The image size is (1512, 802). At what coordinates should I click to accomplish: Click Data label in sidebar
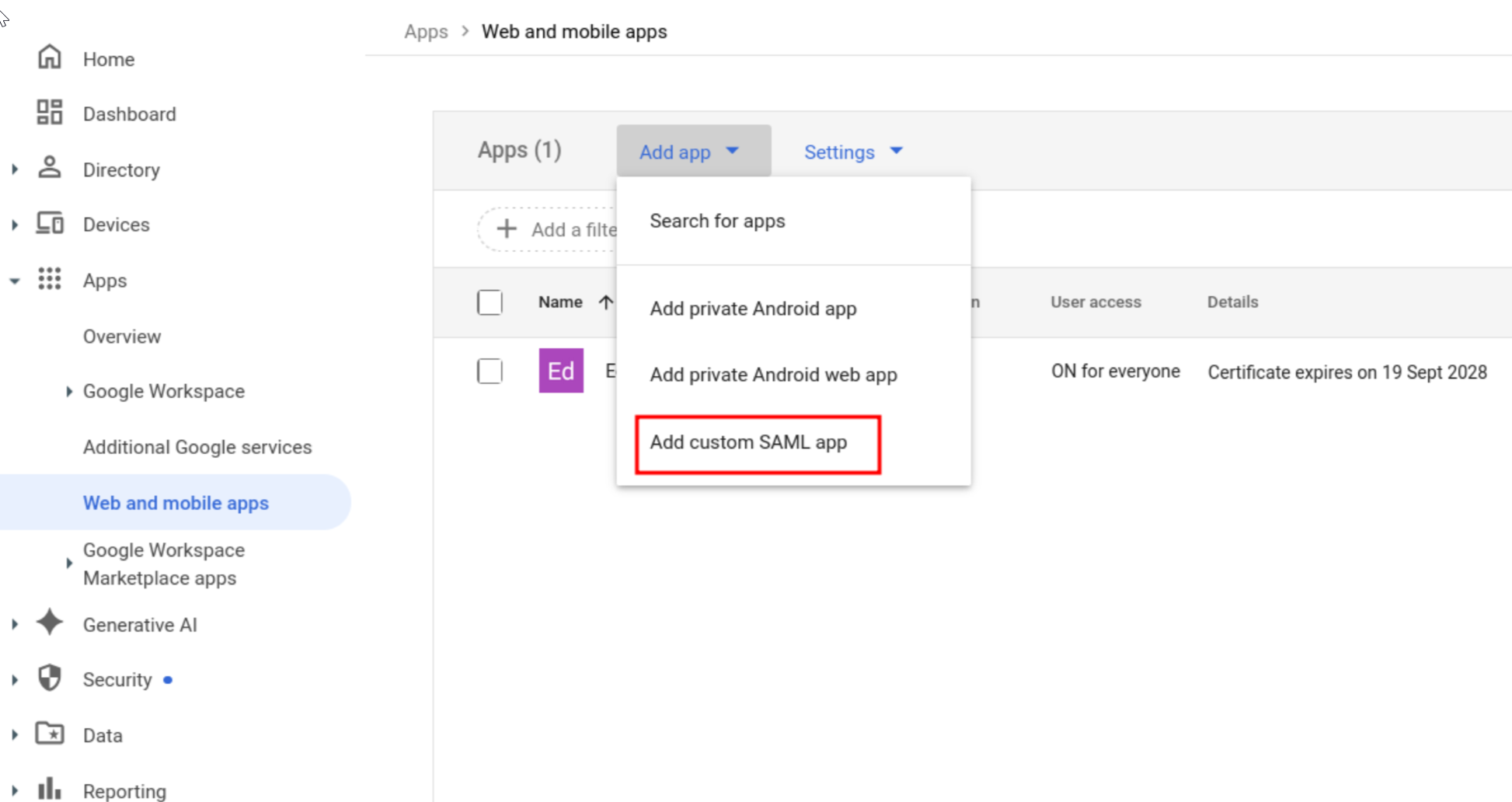(x=103, y=735)
